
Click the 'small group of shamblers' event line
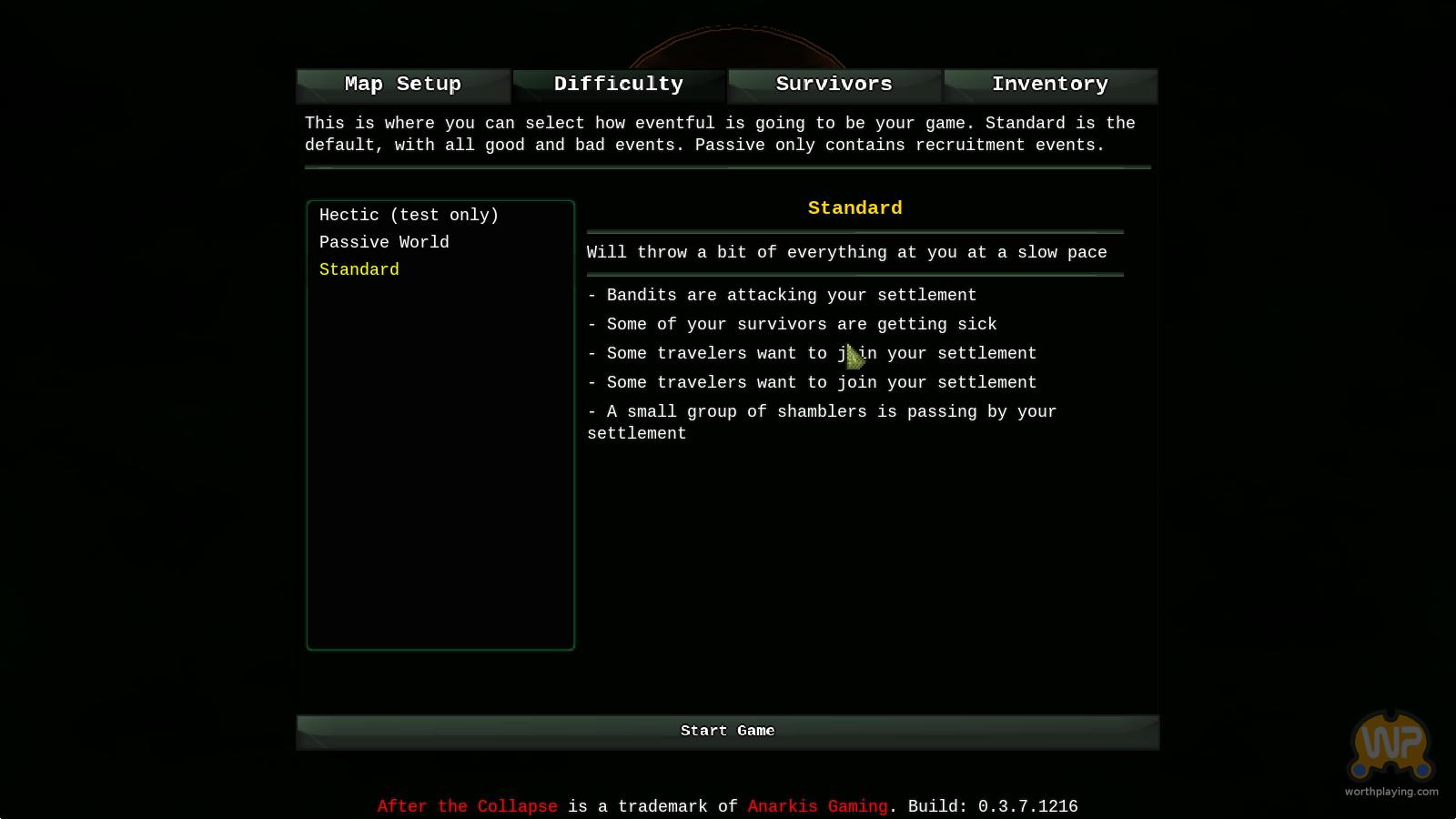821,412
